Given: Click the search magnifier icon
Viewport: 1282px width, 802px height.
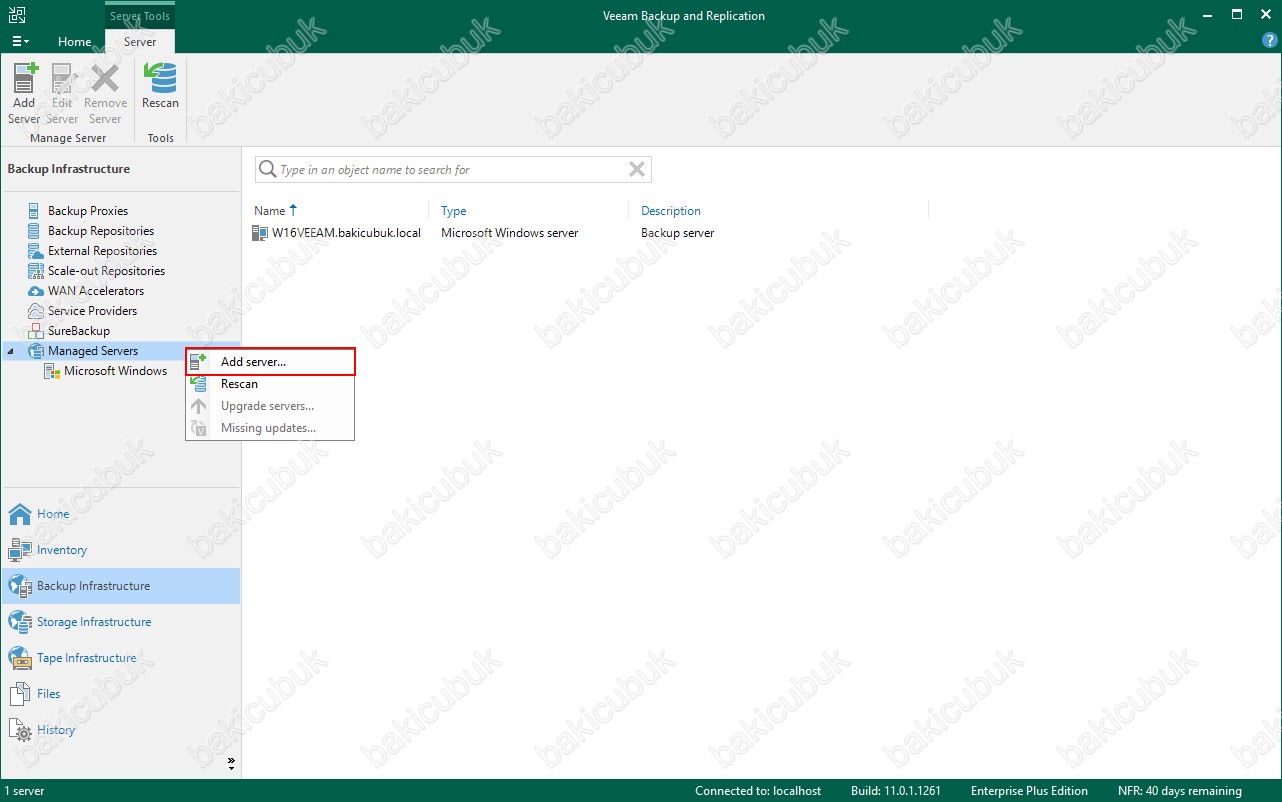Looking at the screenshot, I should pos(267,170).
